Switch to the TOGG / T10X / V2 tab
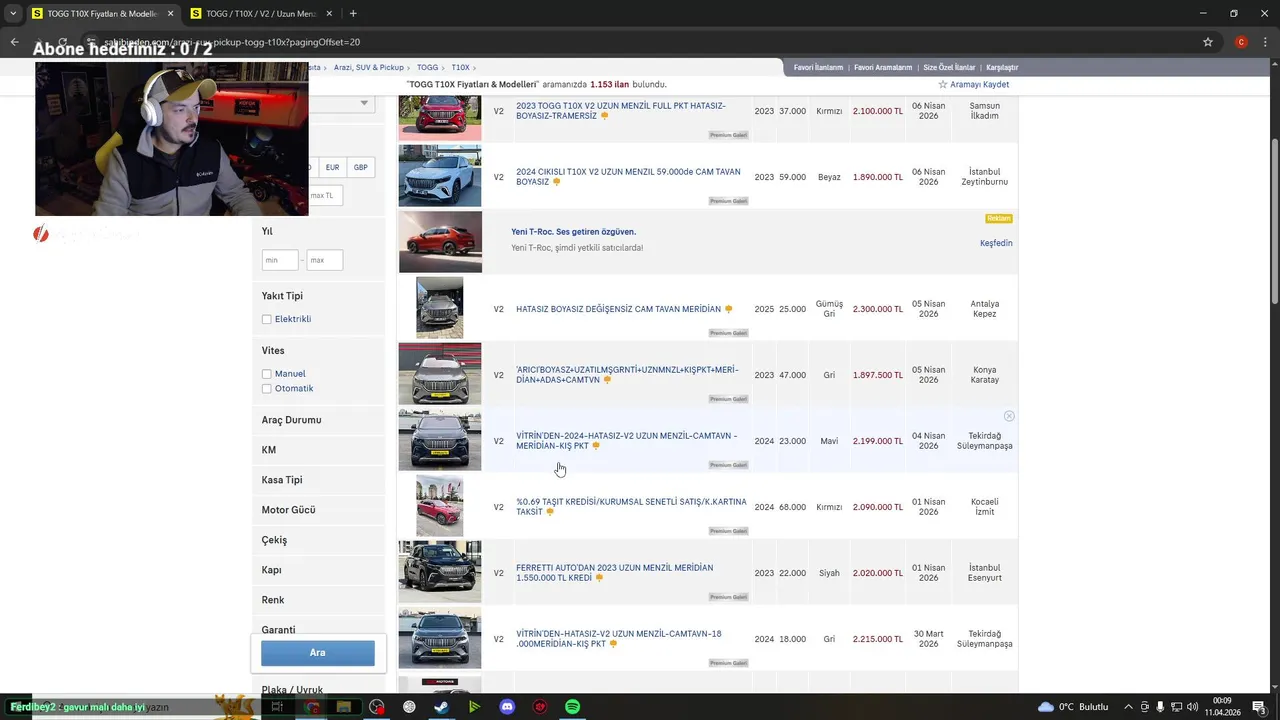The height and width of the screenshot is (720, 1280). (x=262, y=14)
